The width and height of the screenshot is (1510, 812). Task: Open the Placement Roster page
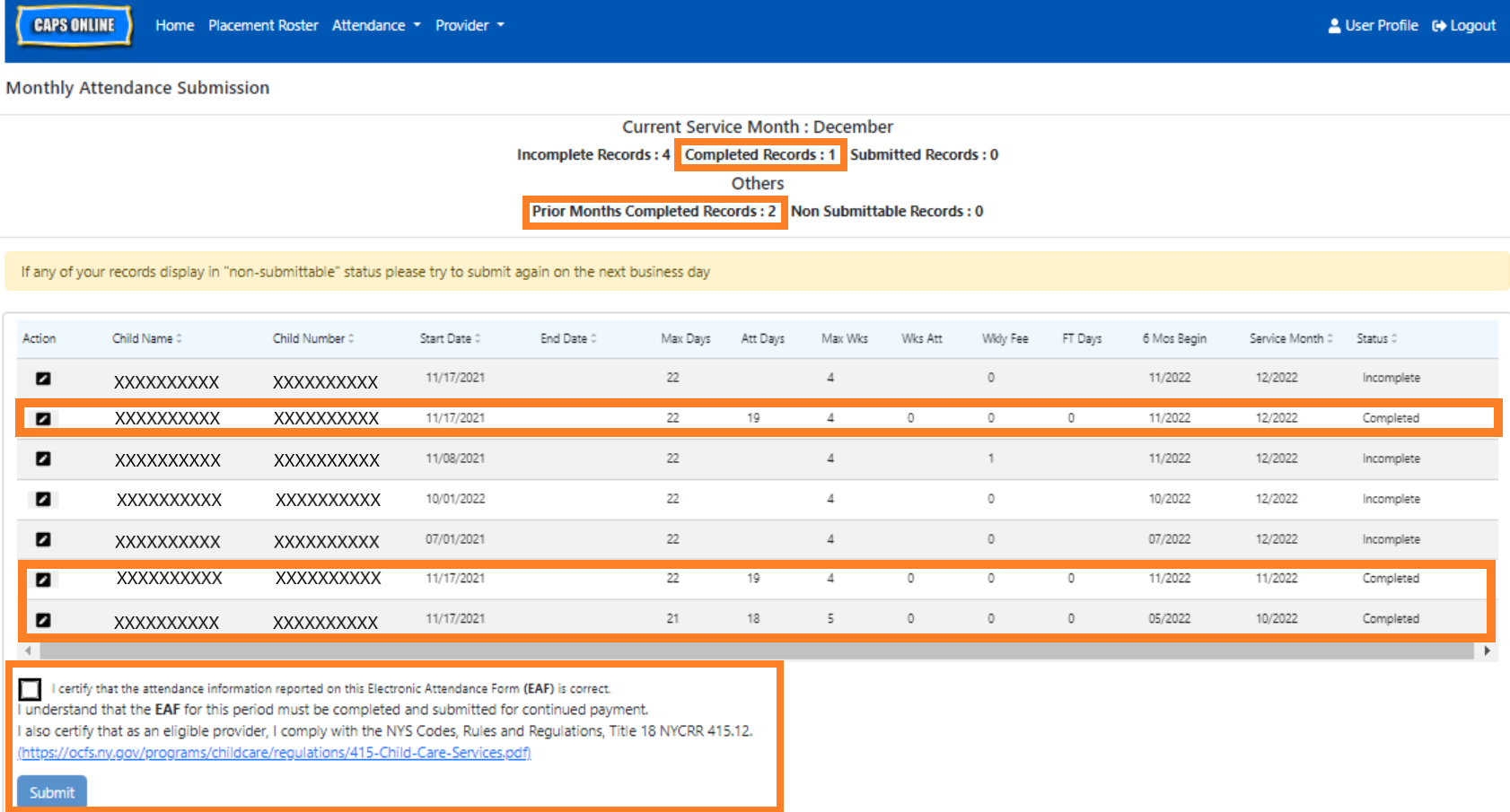point(263,25)
